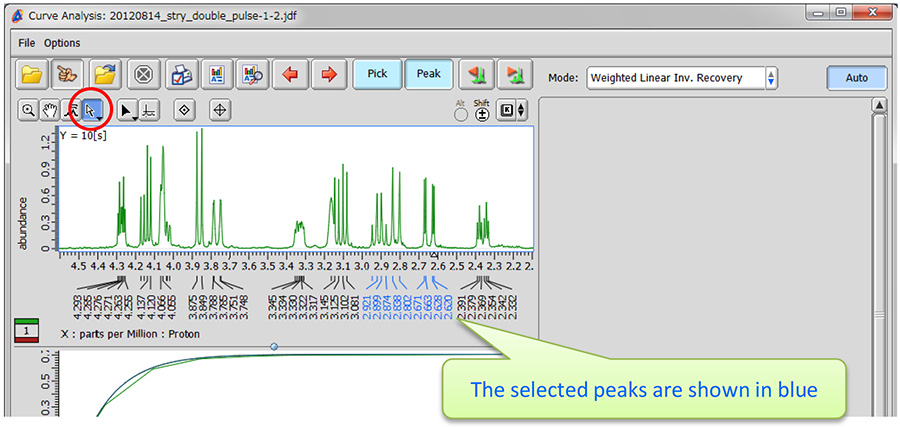The image size is (900, 427).
Task: Click the open folder icon
Action: click(x=34, y=76)
